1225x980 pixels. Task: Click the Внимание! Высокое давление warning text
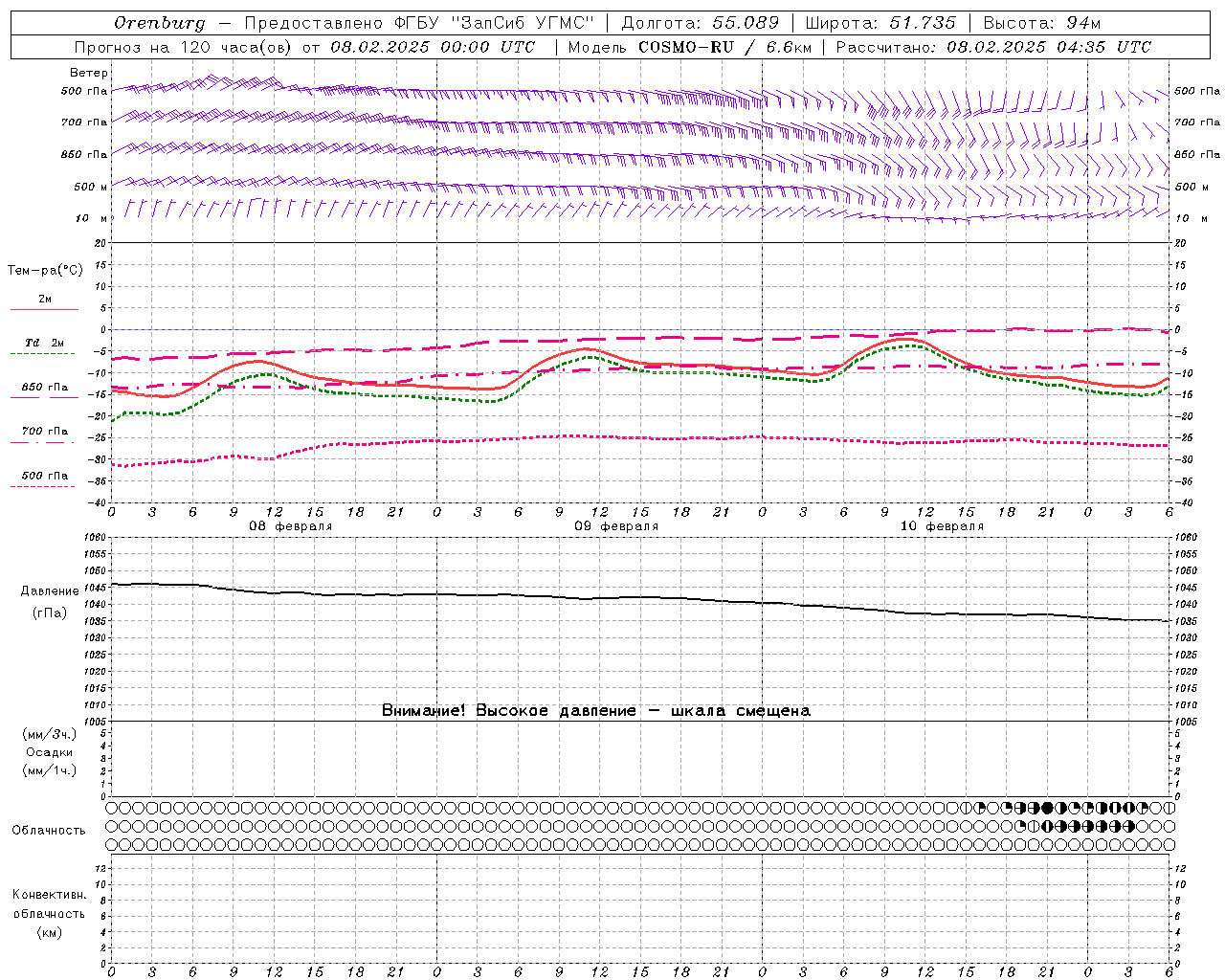(x=595, y=710)
